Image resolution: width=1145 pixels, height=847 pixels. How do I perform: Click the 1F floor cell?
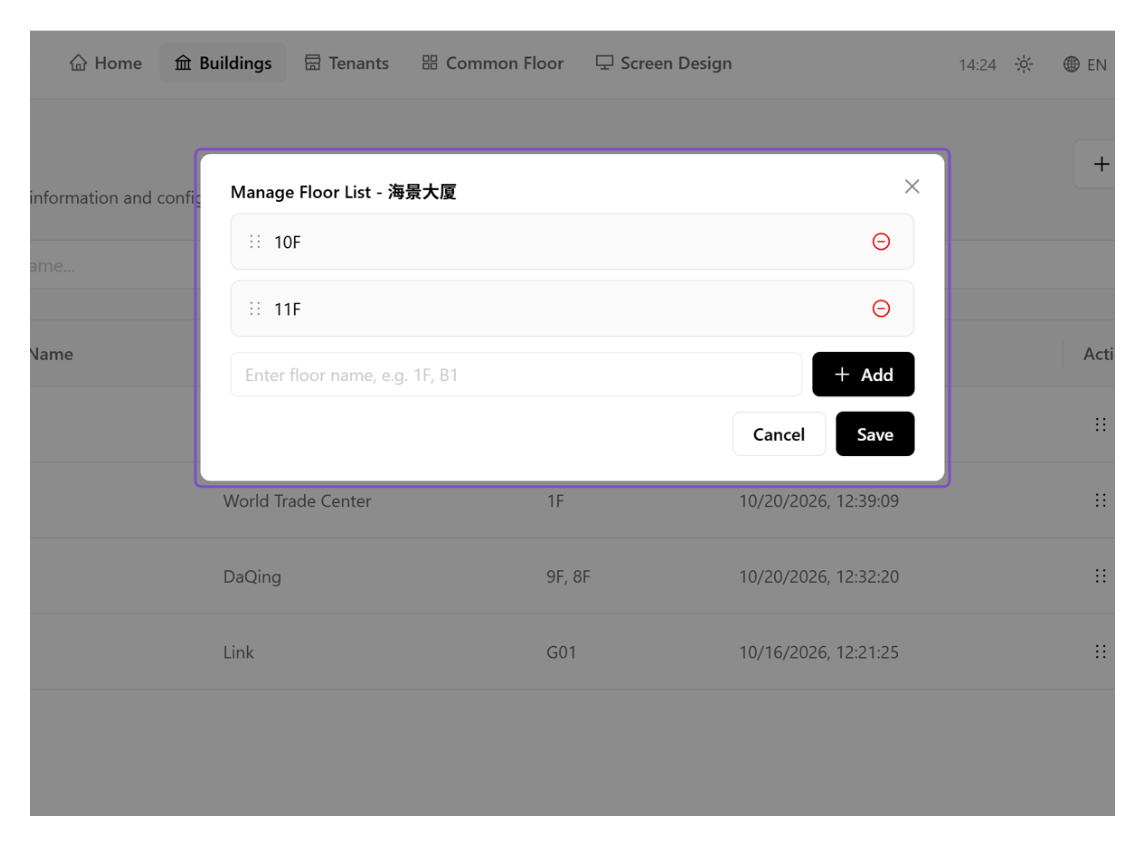point(555,501)
